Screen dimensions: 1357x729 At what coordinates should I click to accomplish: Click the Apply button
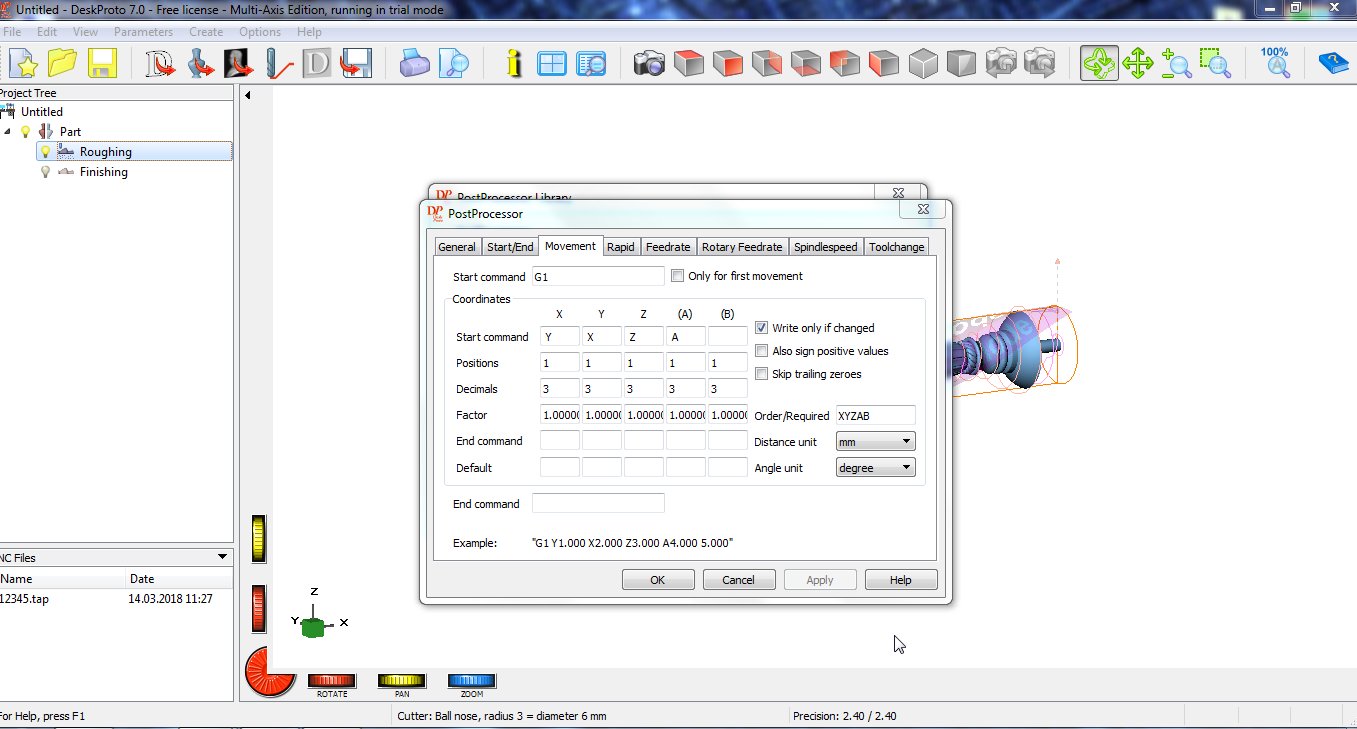coord(820,580)
